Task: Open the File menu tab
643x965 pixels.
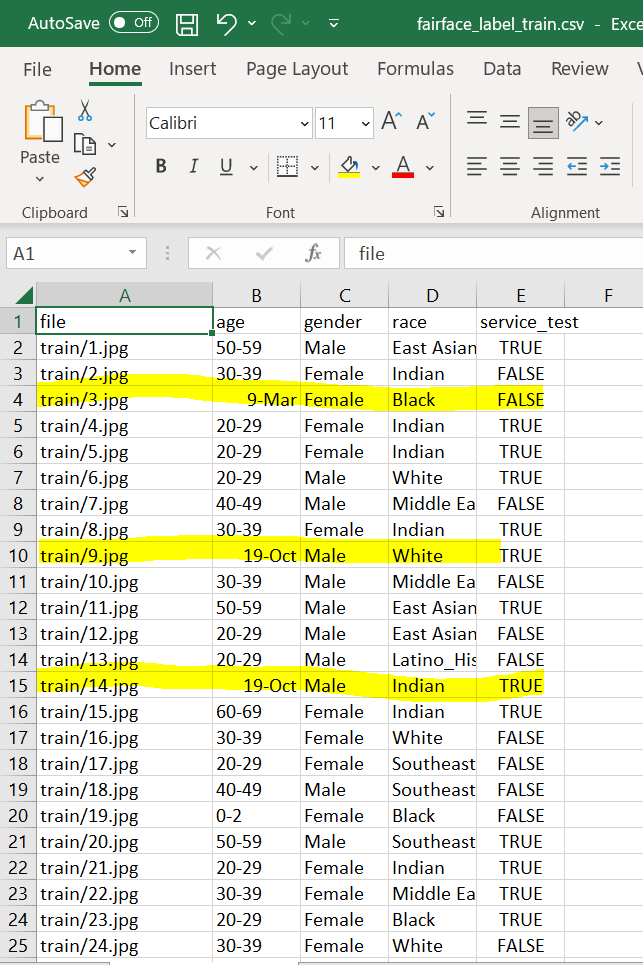Action: tap(38, 69)
